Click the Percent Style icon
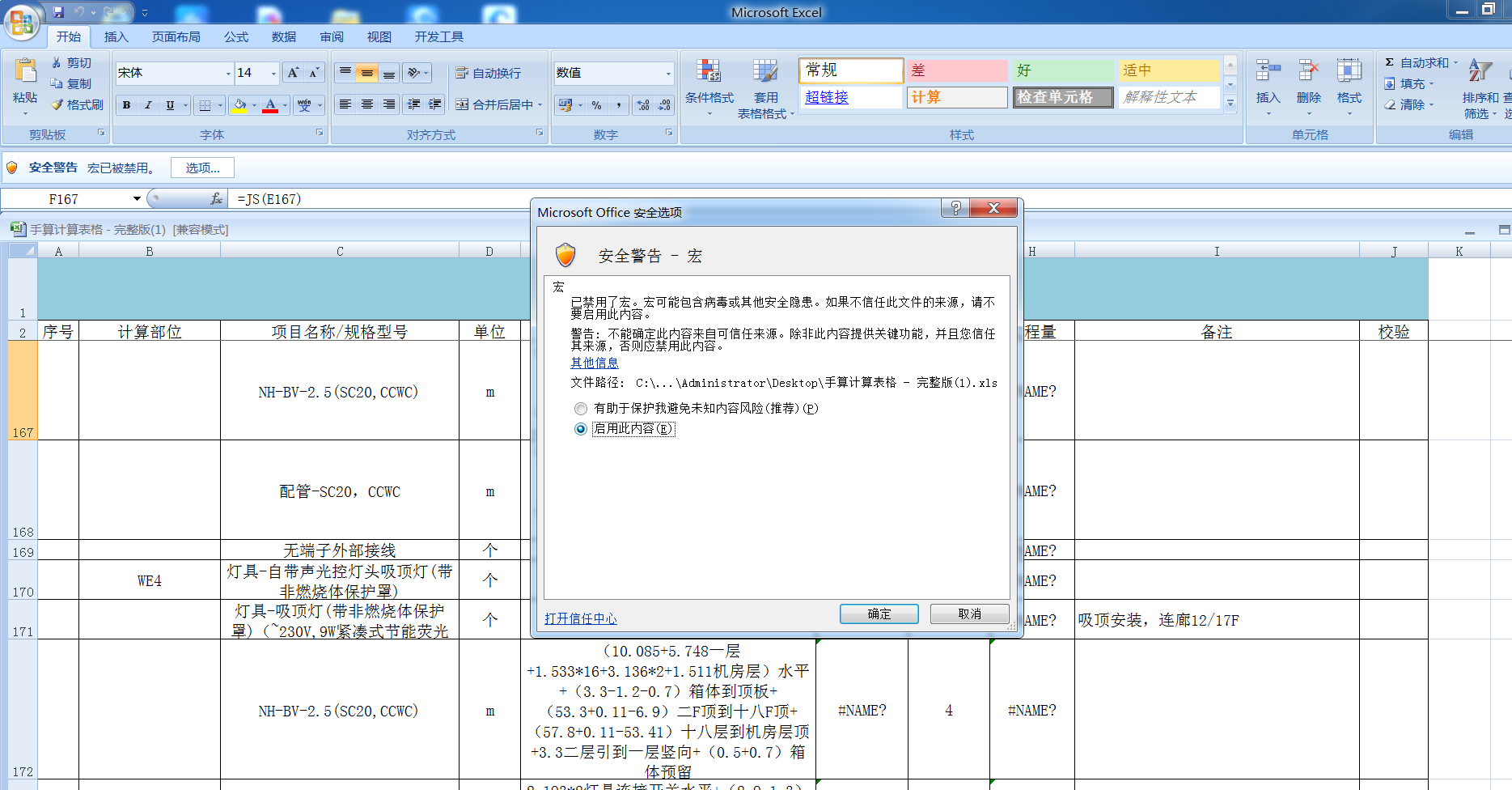The height and width of the screenshot is (790, 1512). 597,105
